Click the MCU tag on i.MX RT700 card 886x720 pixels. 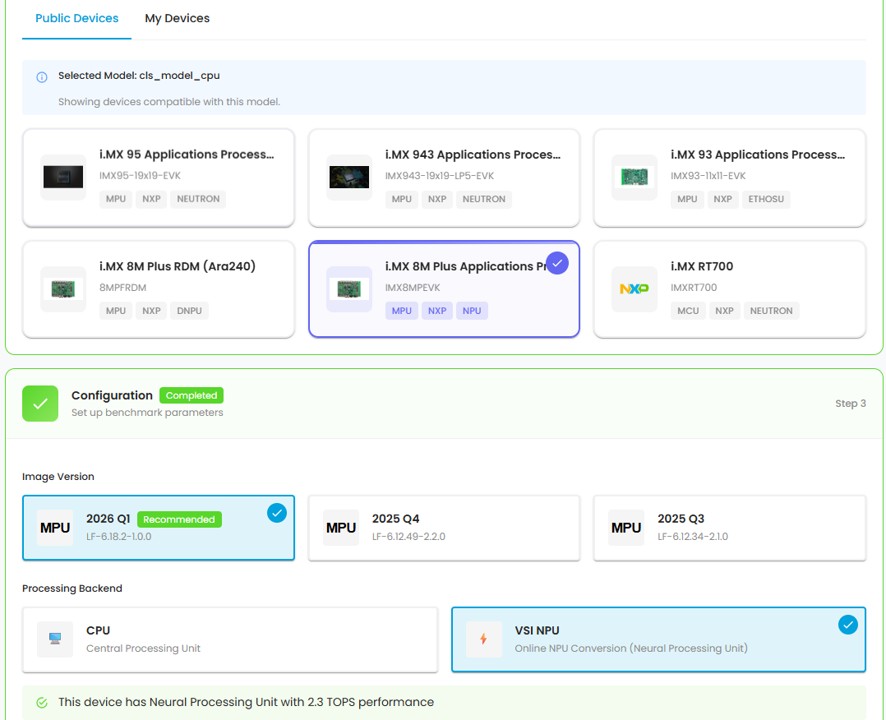point(688,311)
